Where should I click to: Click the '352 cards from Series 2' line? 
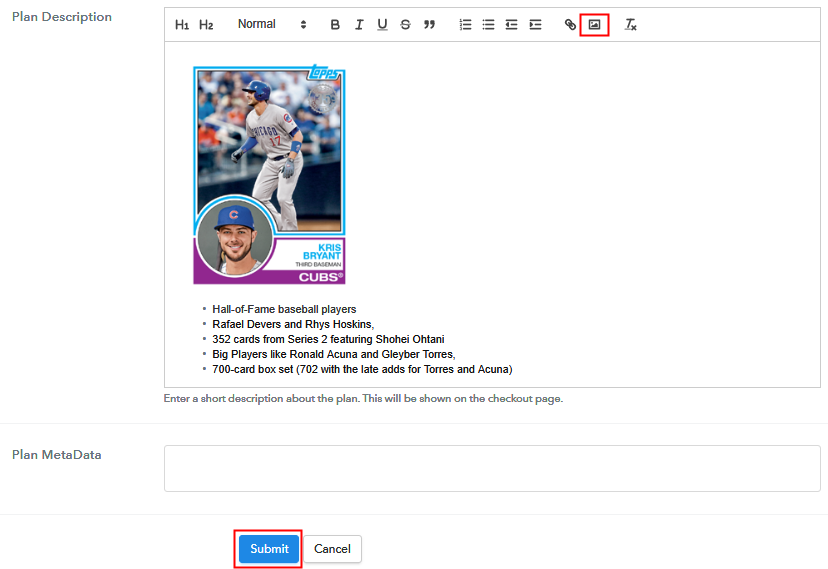[328, 339]
